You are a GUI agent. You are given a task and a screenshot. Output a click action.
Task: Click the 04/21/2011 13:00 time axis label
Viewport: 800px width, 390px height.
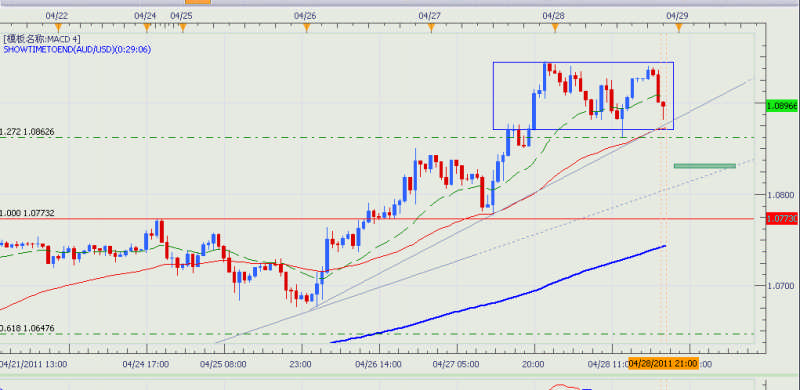tap(33, 364)
